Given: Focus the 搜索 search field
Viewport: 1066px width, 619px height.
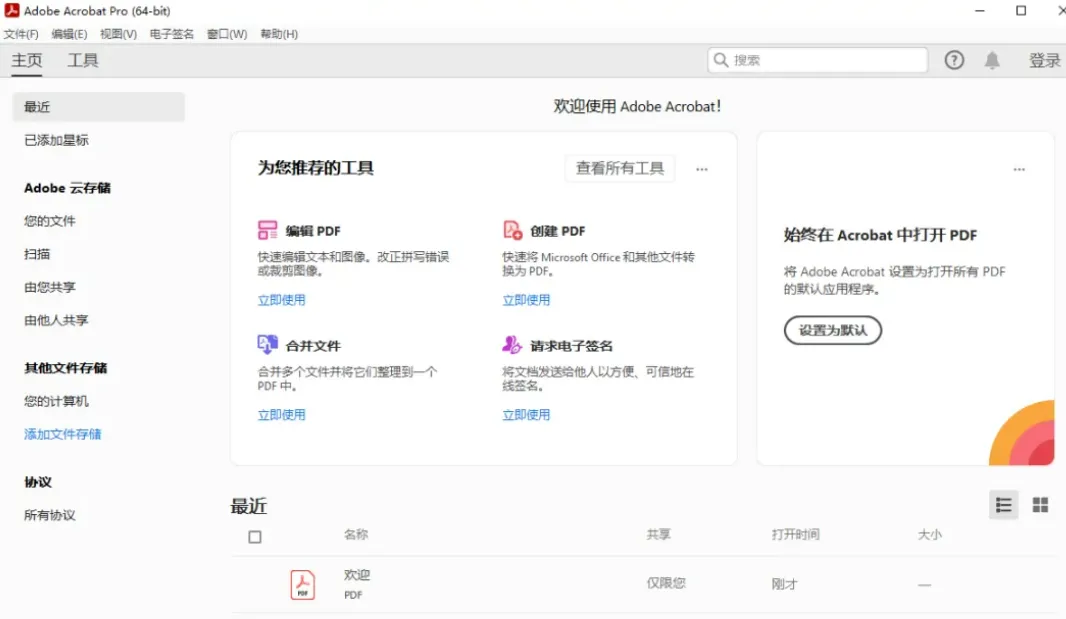Looking at the screenshot, I should 818,60.
